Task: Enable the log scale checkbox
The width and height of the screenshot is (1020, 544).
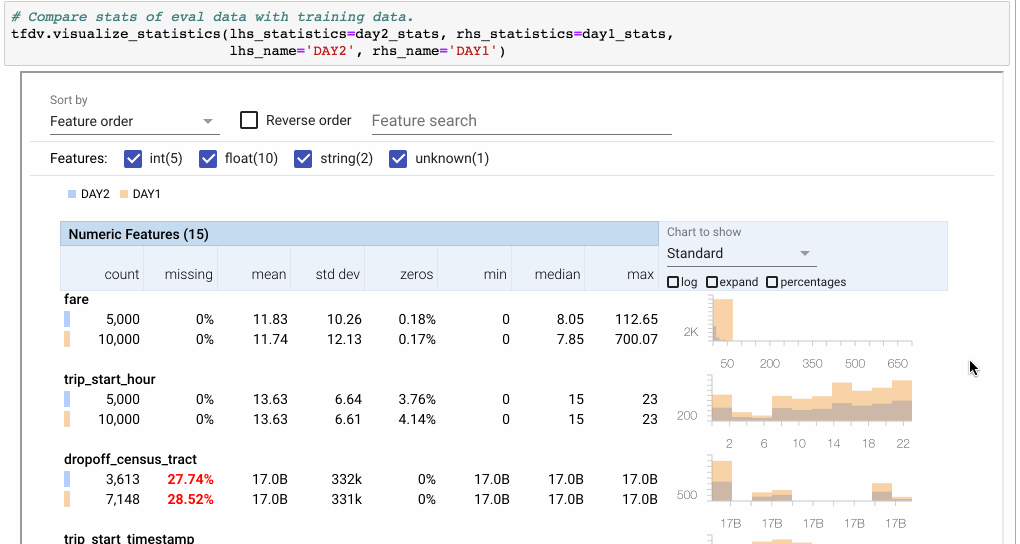Action: (x=673, y=282)
